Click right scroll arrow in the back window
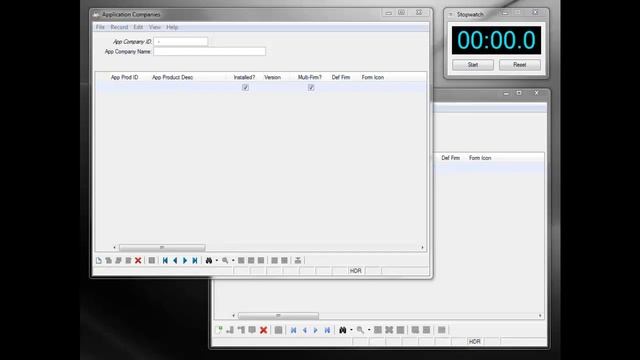This screenshot has width=640, height=360. (x=540, y=316)
